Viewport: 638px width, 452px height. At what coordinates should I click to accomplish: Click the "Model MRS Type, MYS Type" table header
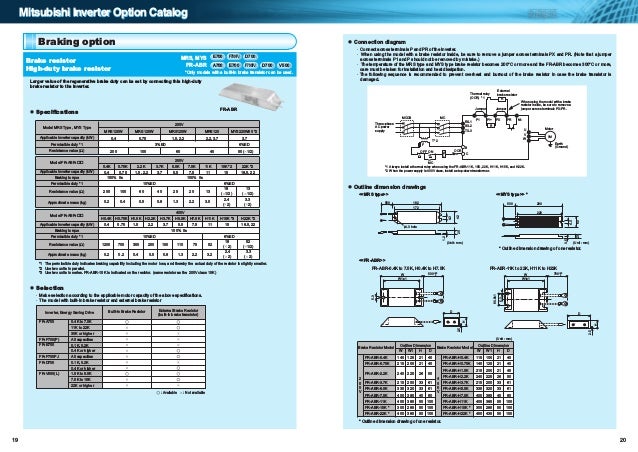pos(67,127)
